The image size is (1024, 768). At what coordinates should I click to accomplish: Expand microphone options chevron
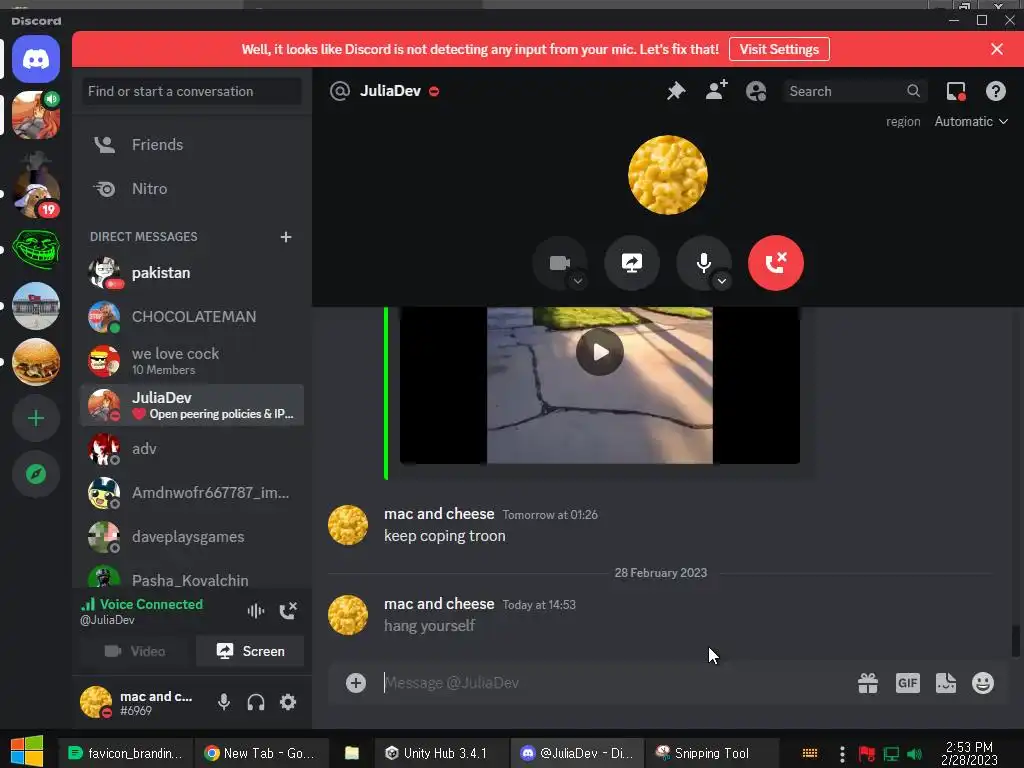[722, 281]
